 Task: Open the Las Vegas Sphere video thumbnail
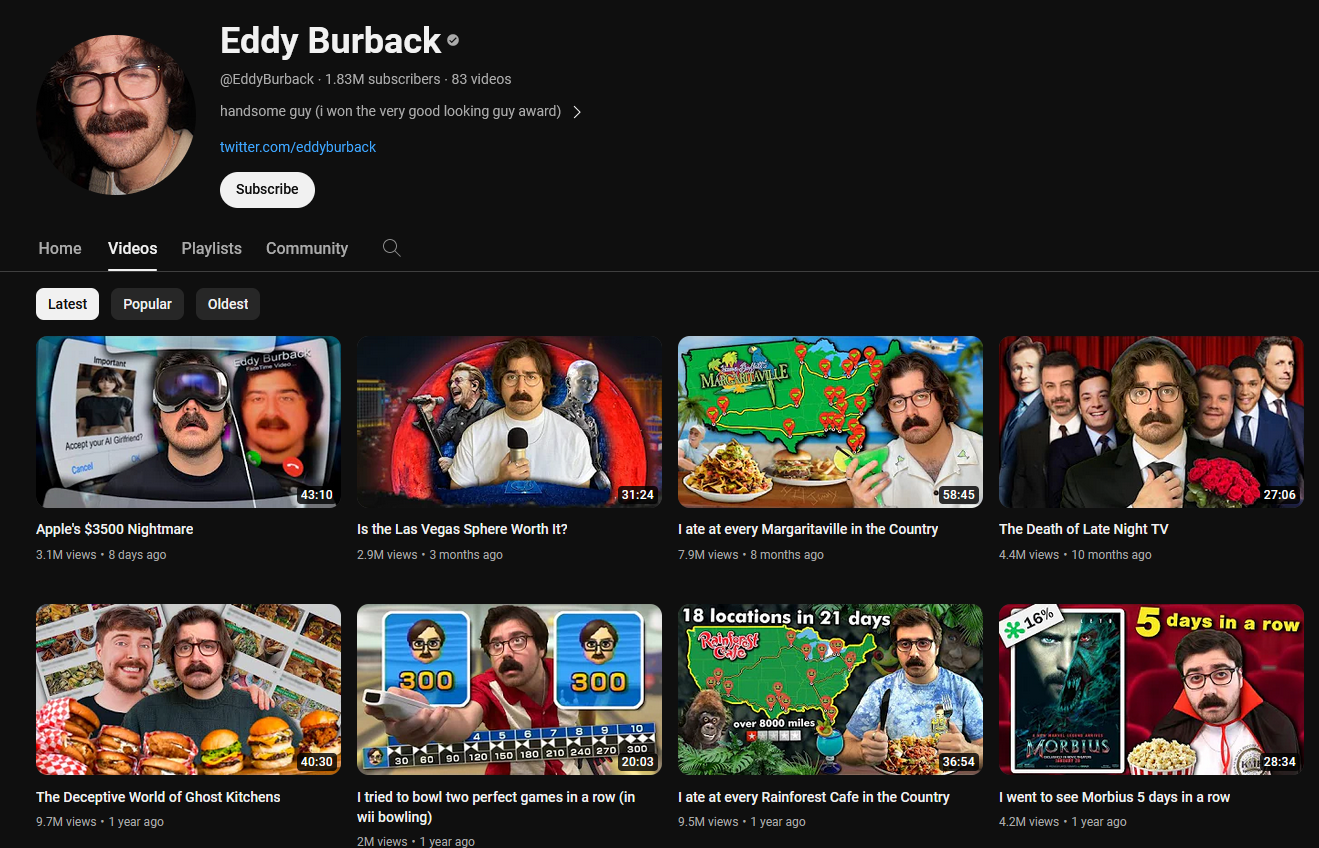click(509, 422)
